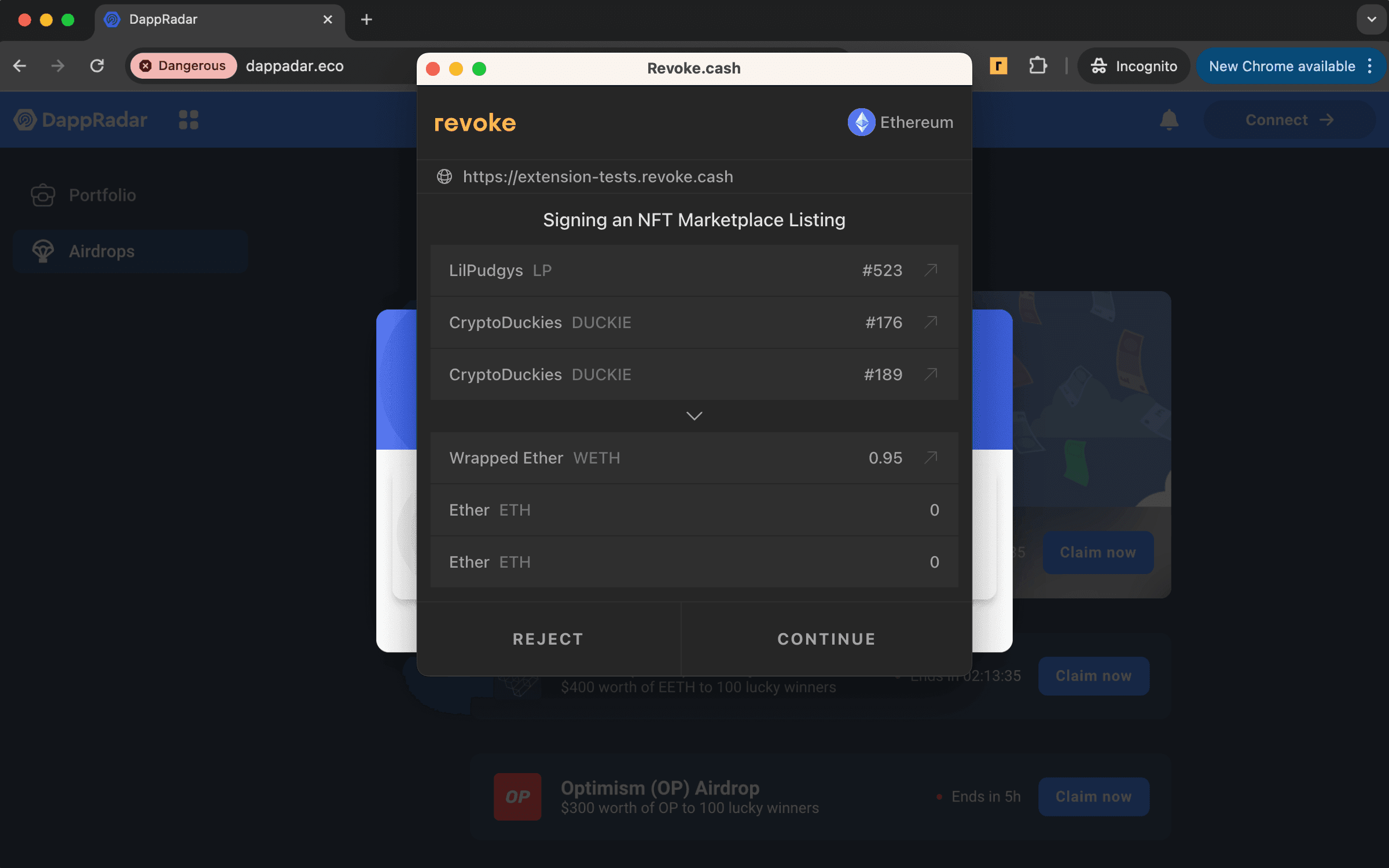Image resolution: width=1389 pixels, height=868 pixels.
Task: Click the DappRadar Airdrops sidebar icon
Action: click(43, 251)
